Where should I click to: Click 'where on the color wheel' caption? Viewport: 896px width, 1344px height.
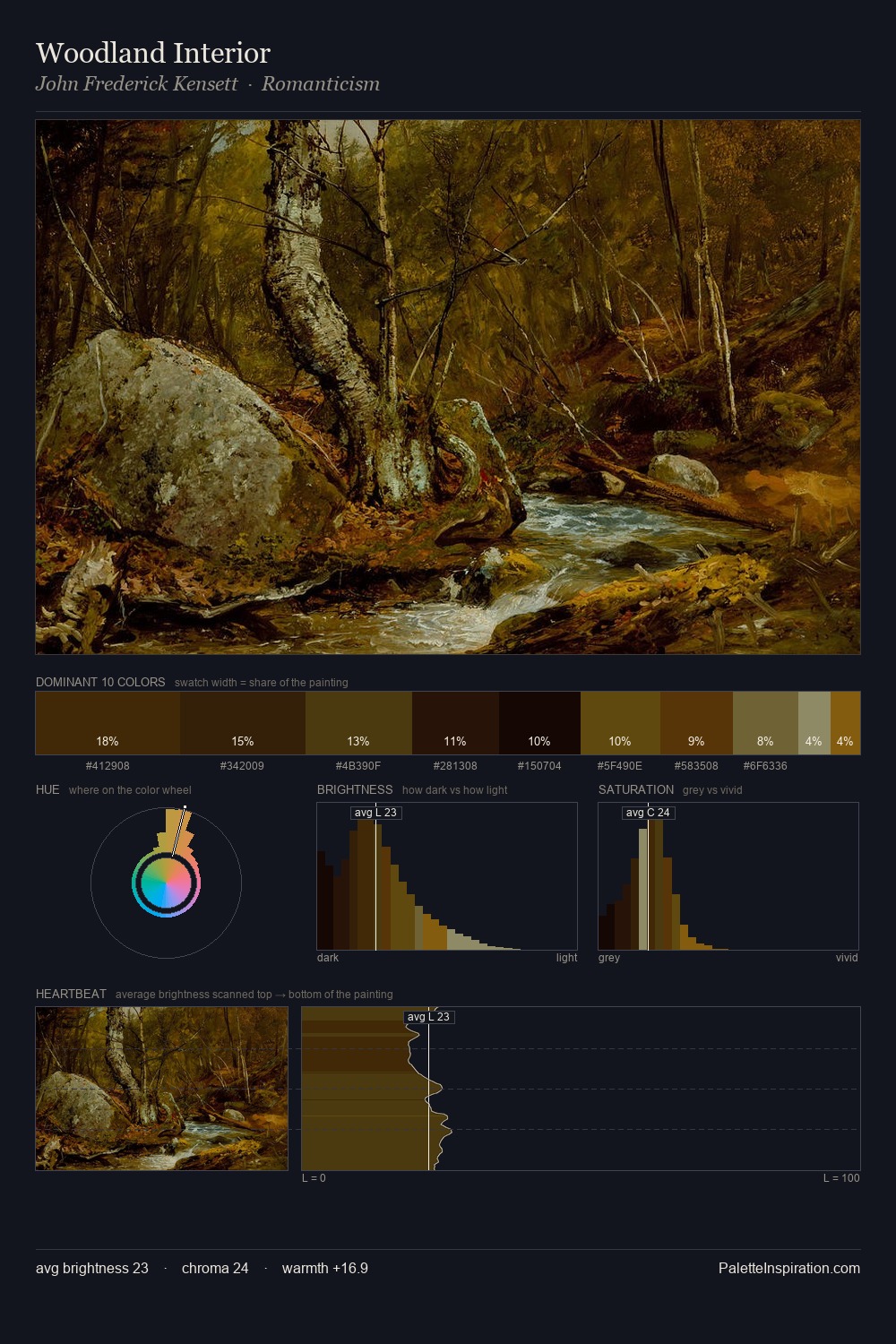click(130, 790)
